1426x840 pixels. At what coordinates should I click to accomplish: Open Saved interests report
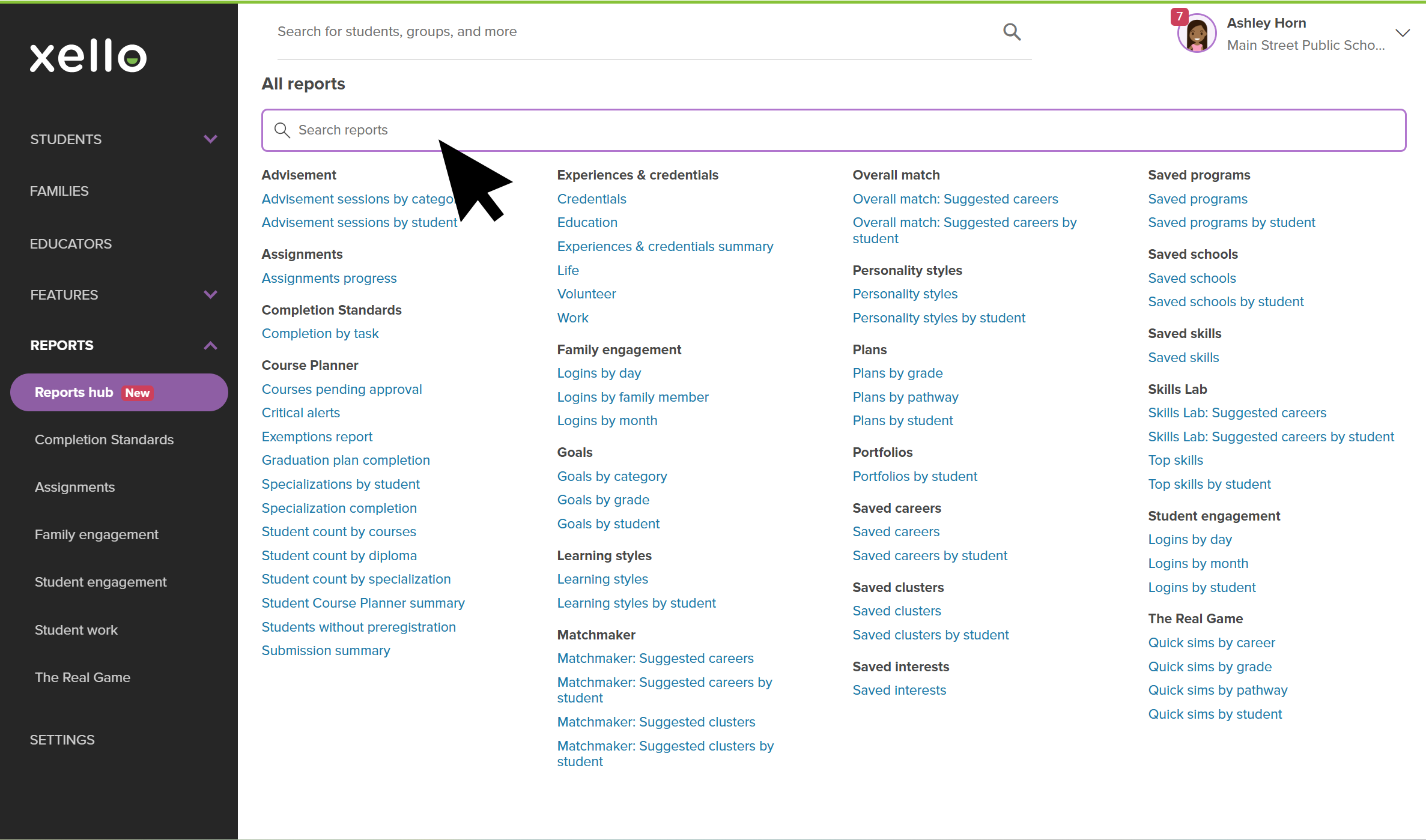(x=899, y=690)
